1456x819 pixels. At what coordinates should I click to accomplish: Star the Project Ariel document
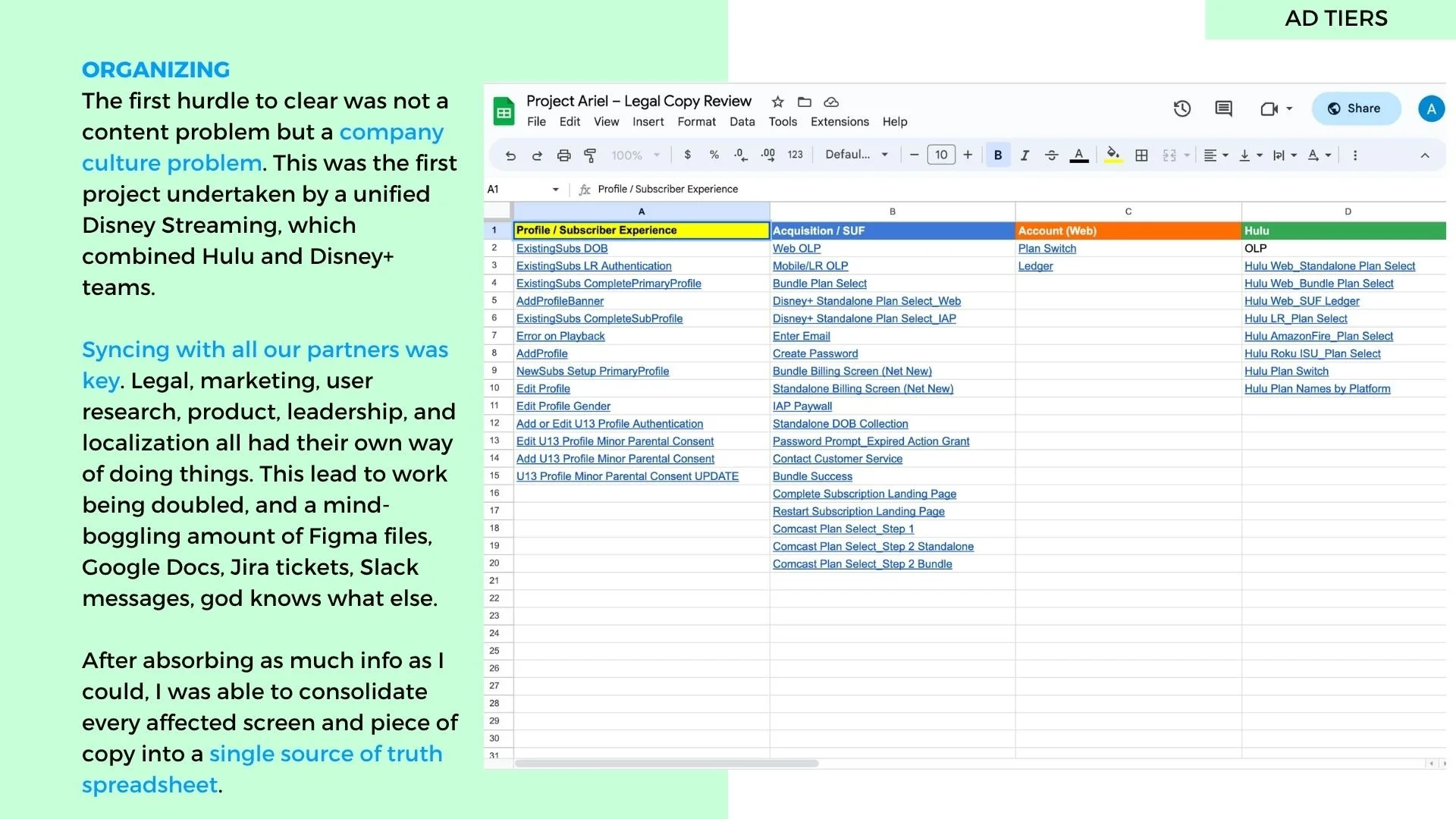(x=777, y=102)
